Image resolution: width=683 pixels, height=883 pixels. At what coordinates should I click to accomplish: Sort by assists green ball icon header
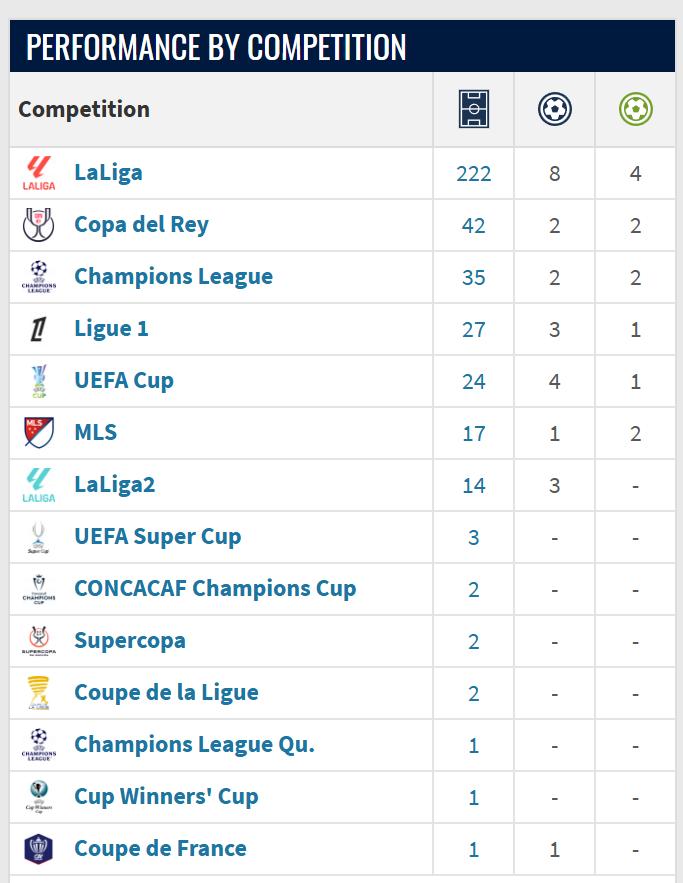[635, 109]
